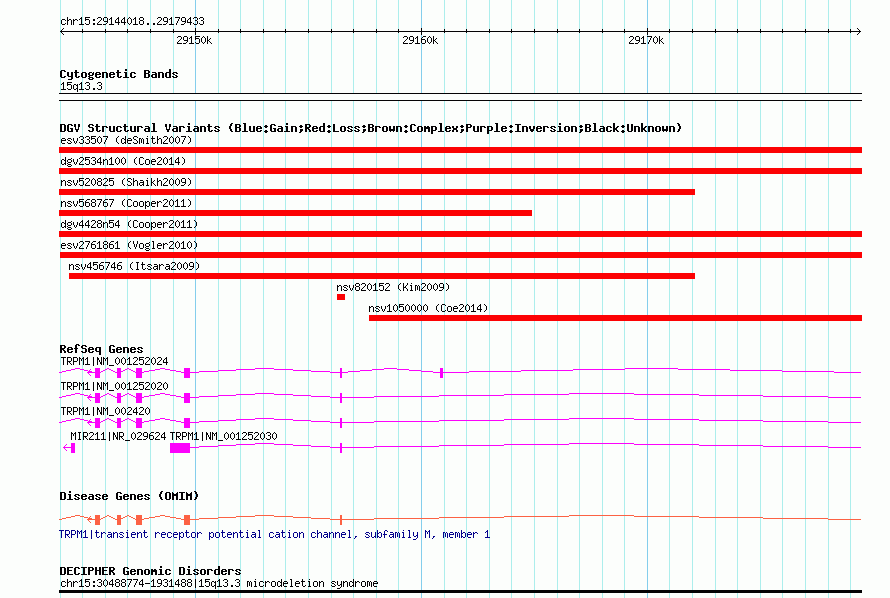The height and width of the screenshot is (598, 890).
Task: Click the 29160k ruler tick label
Action: click(420, 40)
